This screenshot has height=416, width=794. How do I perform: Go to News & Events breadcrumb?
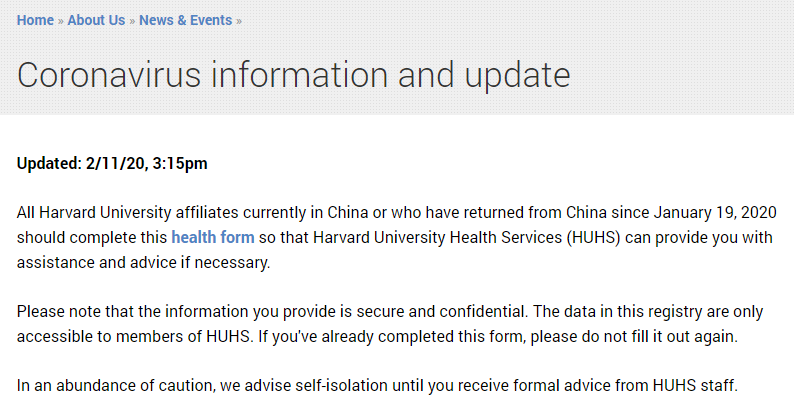[185, 20]
